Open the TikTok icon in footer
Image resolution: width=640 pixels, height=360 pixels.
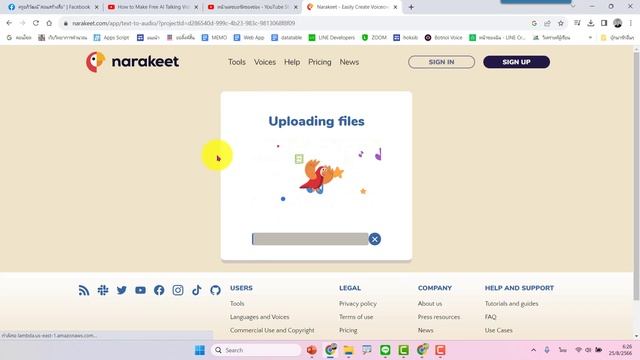coord(197,290)
